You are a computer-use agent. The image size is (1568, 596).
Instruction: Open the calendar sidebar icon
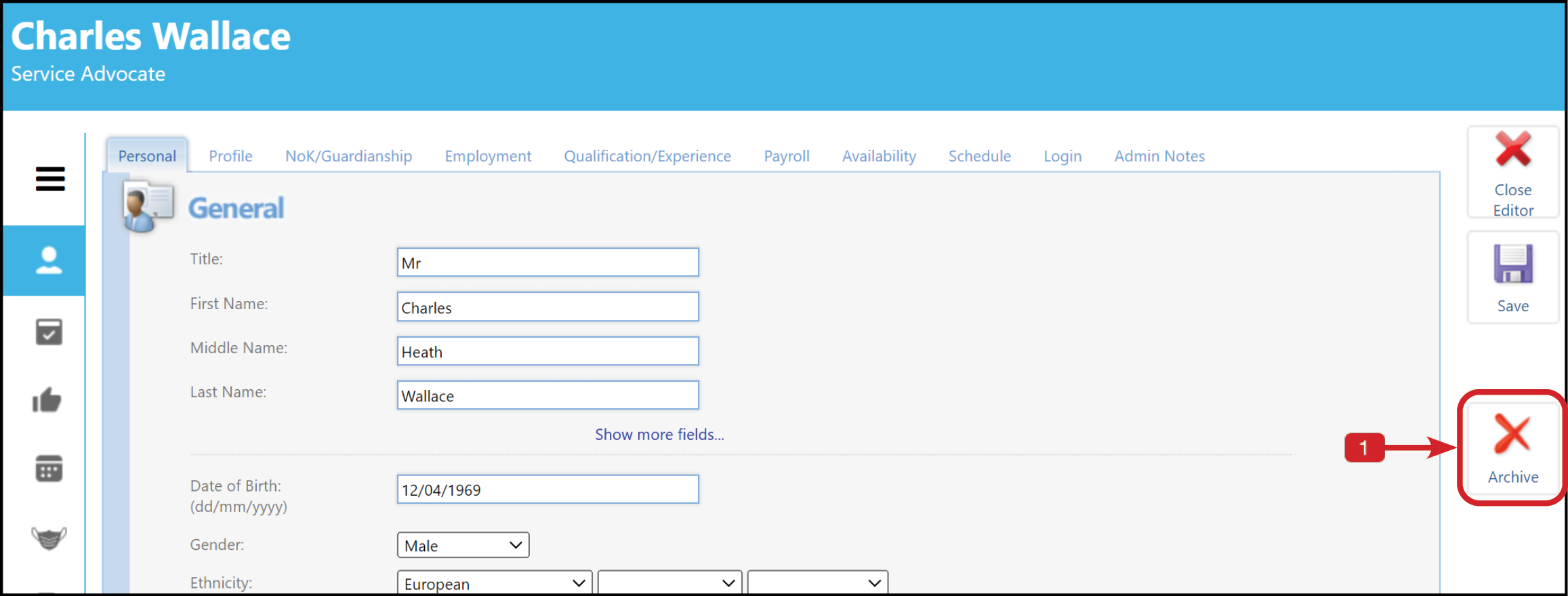[x=49, y=469]
